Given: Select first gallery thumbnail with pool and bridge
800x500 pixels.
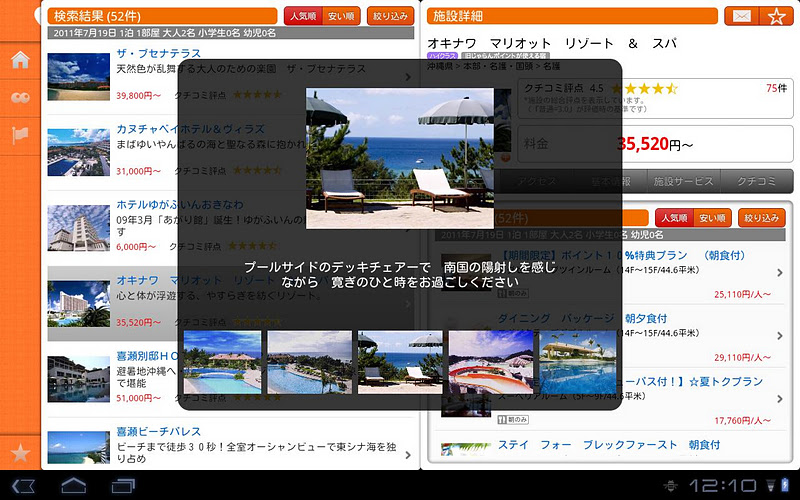Looking at the screenshot, I should 222,362.
